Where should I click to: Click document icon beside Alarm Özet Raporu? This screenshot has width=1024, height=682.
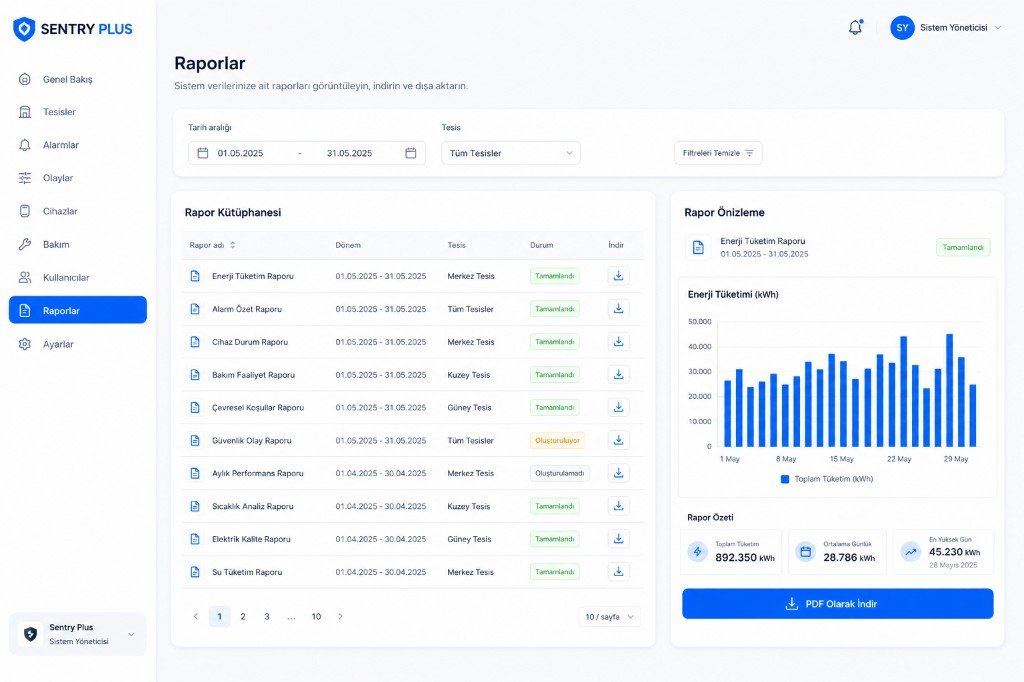click(195, 309)
